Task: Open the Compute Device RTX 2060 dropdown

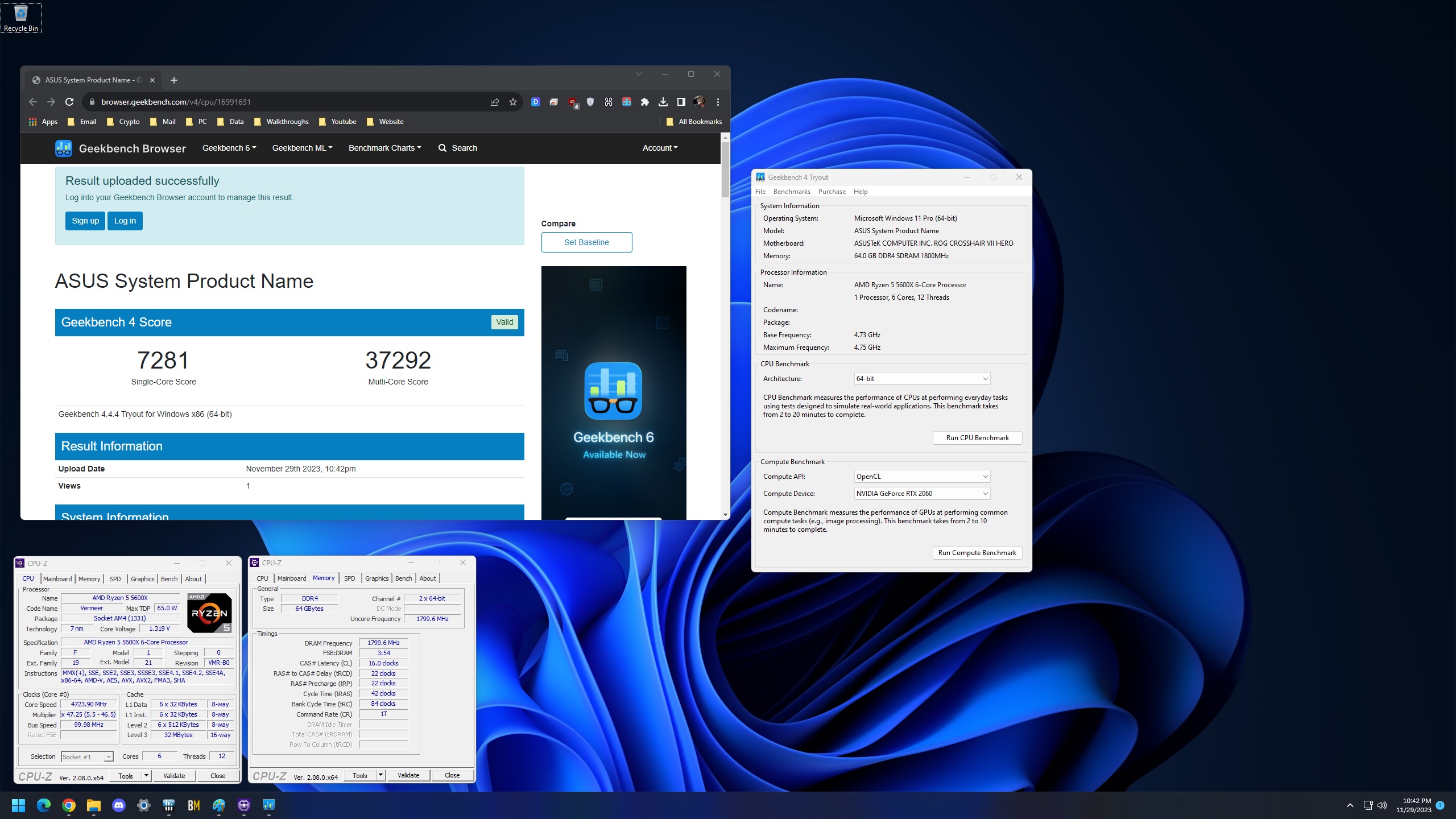Action: pyautogui.click(x=922, y=494)
